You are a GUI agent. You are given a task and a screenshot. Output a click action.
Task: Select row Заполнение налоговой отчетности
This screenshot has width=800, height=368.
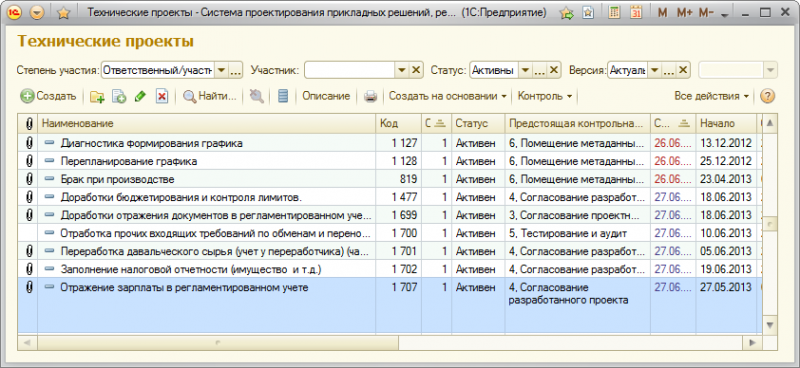click(390, 269)
